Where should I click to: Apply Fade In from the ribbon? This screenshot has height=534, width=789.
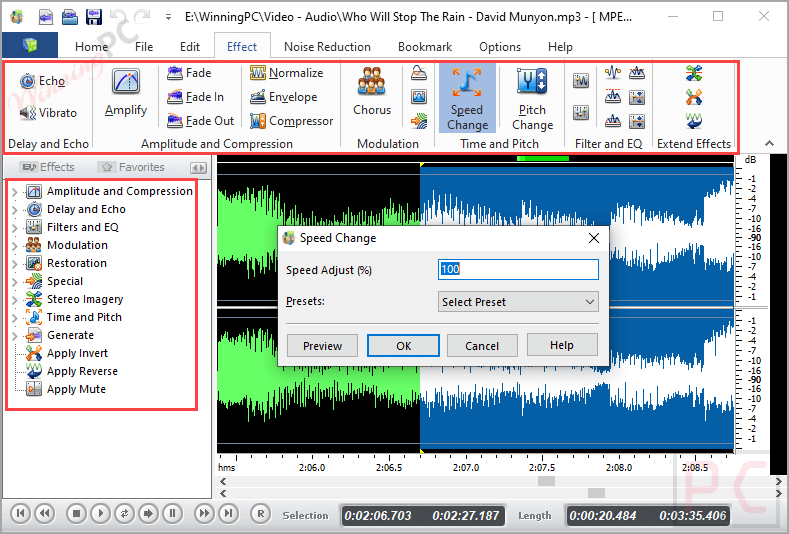(x=196, y=97)
